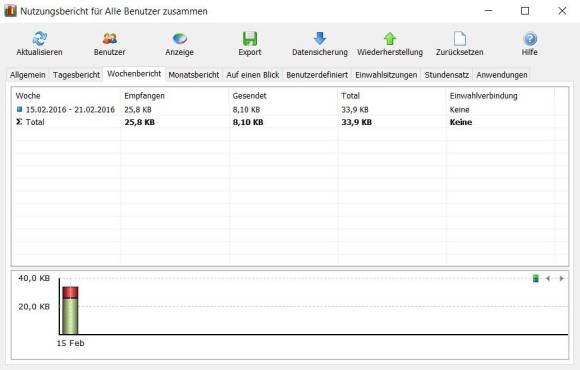Image resolution: width=580 pixels, height=370 pixels.
Task: Click the Σ Total summary row label
Action: tap(30, 122)
